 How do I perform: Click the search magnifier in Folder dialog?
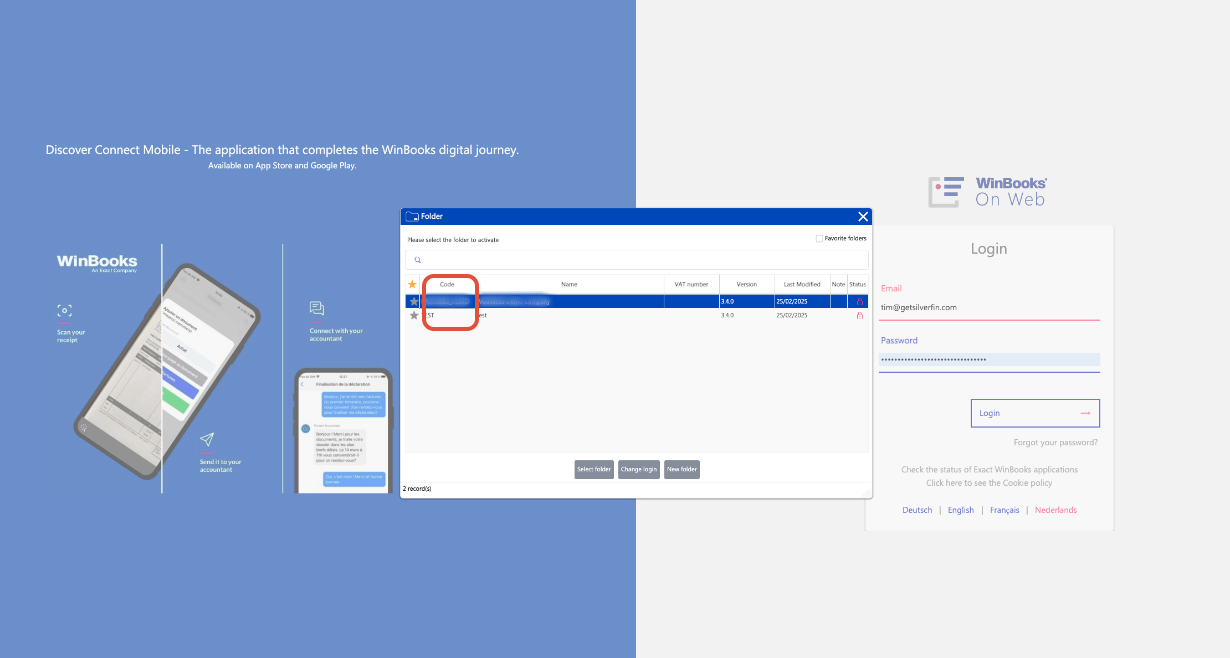point(418,260)
